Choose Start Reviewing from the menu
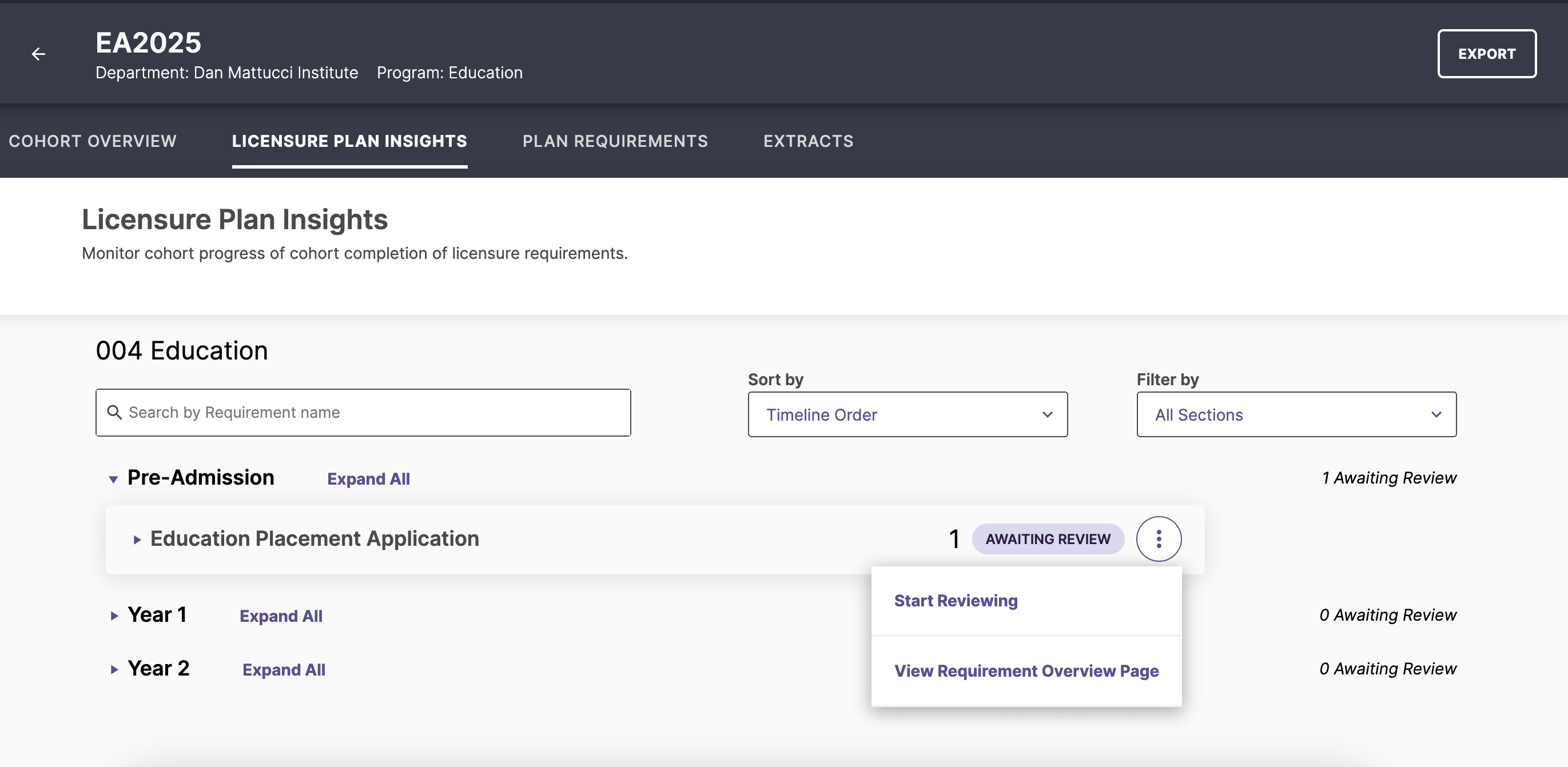Viewport: 1568px width, 767px height. (1026, 601)
